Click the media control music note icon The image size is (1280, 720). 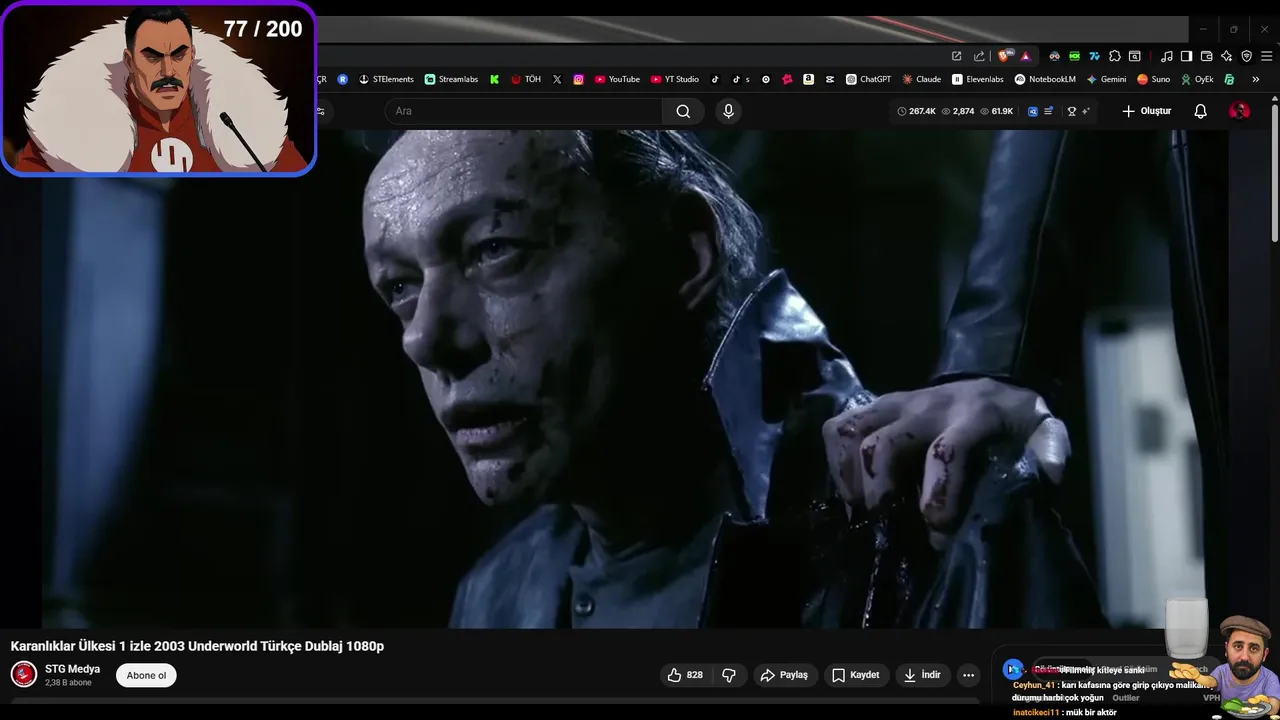[x=1167, y=56]
